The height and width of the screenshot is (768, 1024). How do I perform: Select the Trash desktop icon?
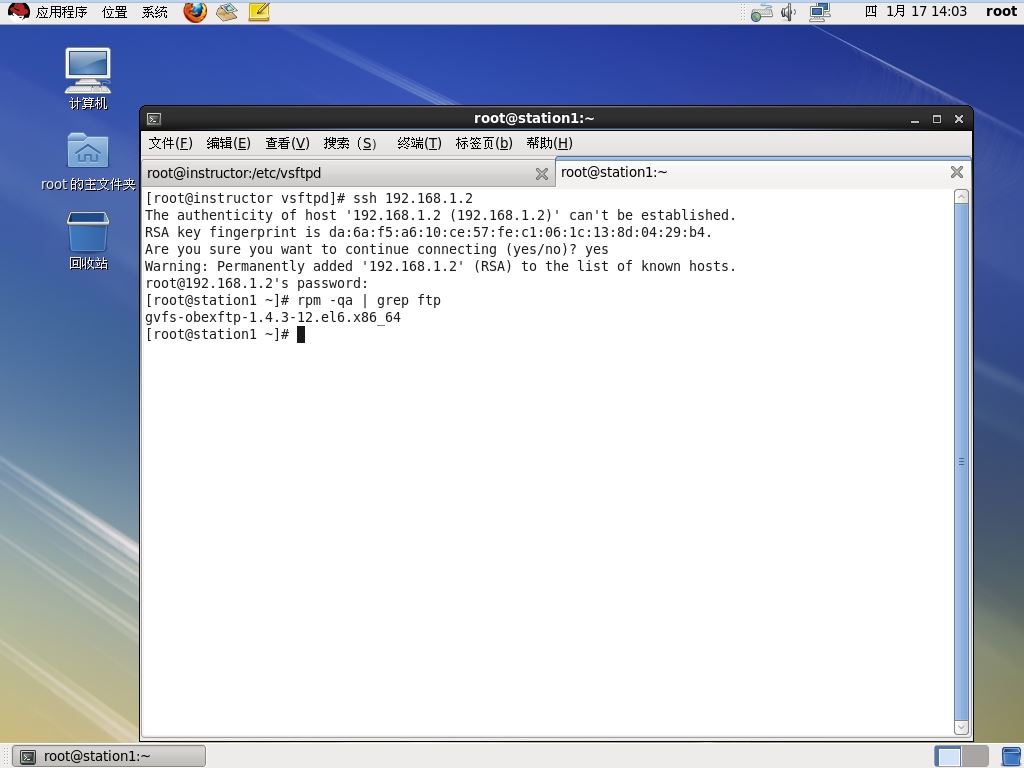[88, 240]
